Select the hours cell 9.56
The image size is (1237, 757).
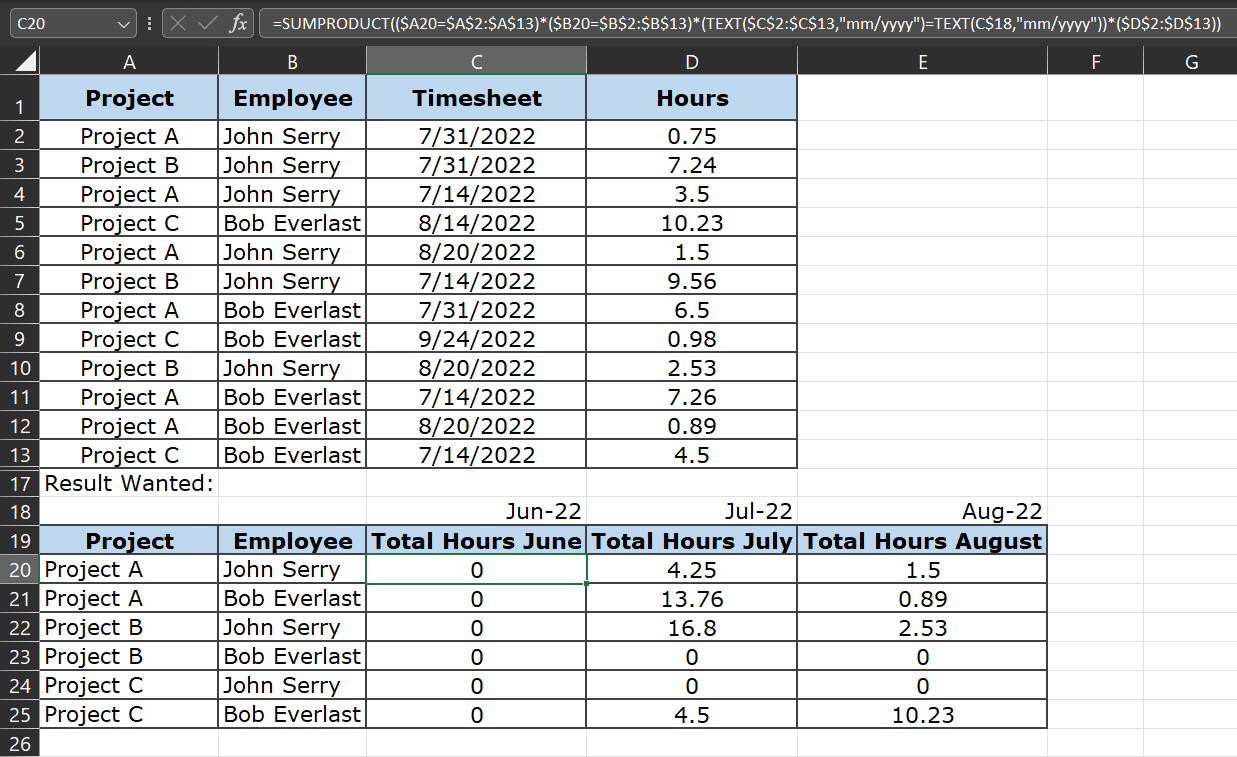point(692,281)
